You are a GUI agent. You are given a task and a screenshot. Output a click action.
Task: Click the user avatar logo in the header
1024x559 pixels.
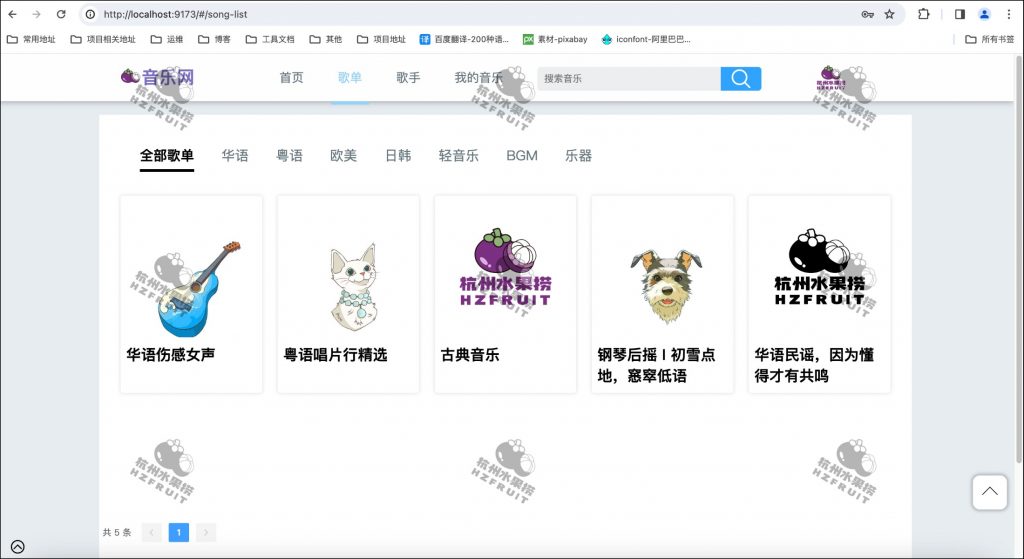tap(831, 78)
